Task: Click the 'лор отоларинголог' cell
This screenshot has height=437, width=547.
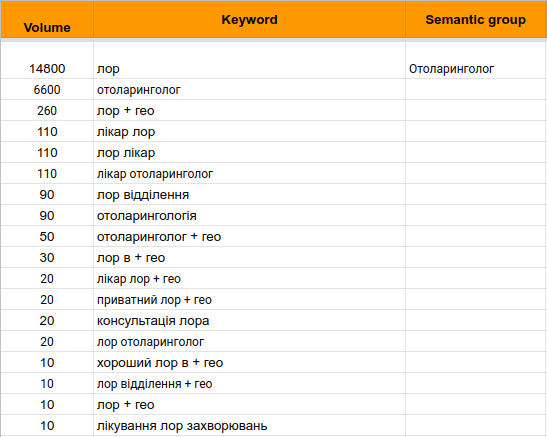Action: coord(249,341)
